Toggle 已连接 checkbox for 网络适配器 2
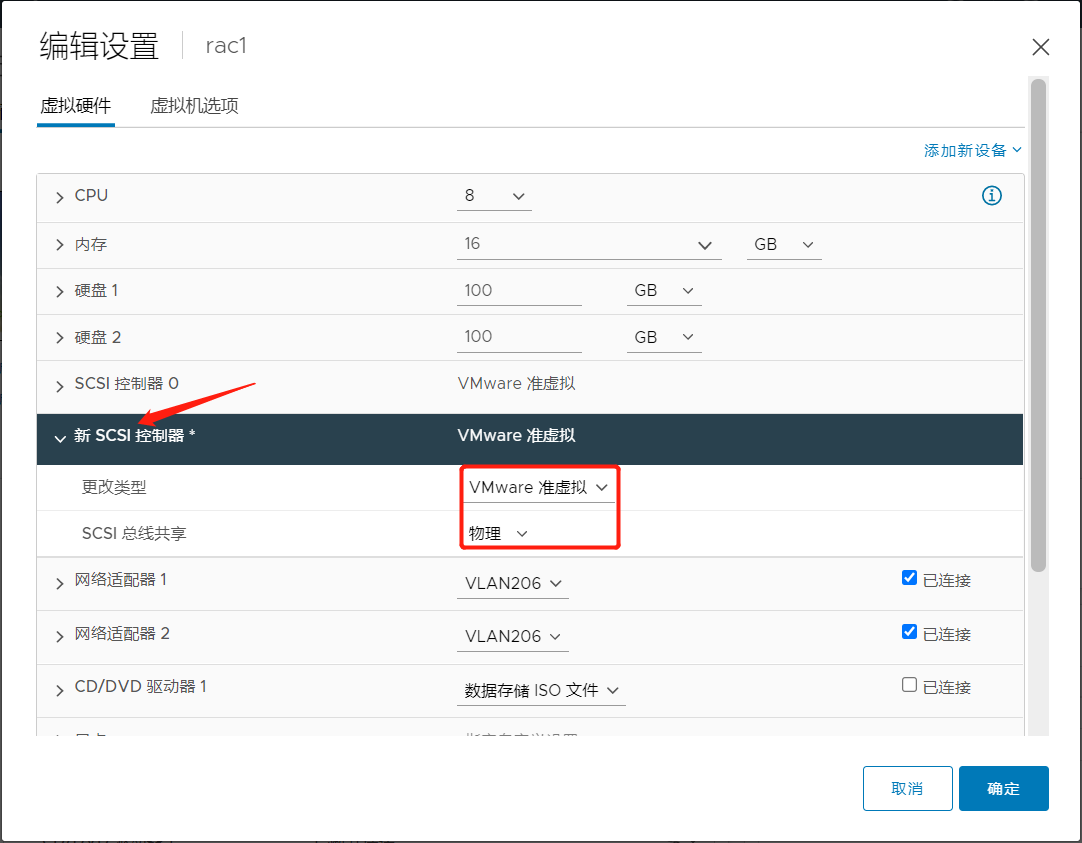Viewport: 1082px width, 843px height. click(x=909, y=632)
